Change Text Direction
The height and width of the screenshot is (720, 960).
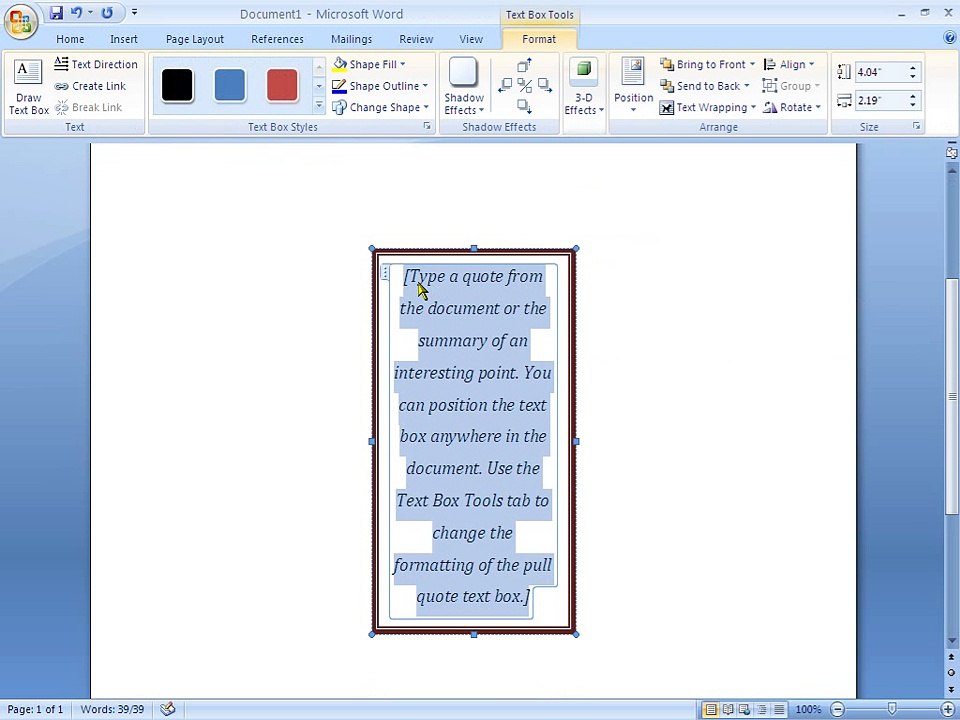coord(96,64)
